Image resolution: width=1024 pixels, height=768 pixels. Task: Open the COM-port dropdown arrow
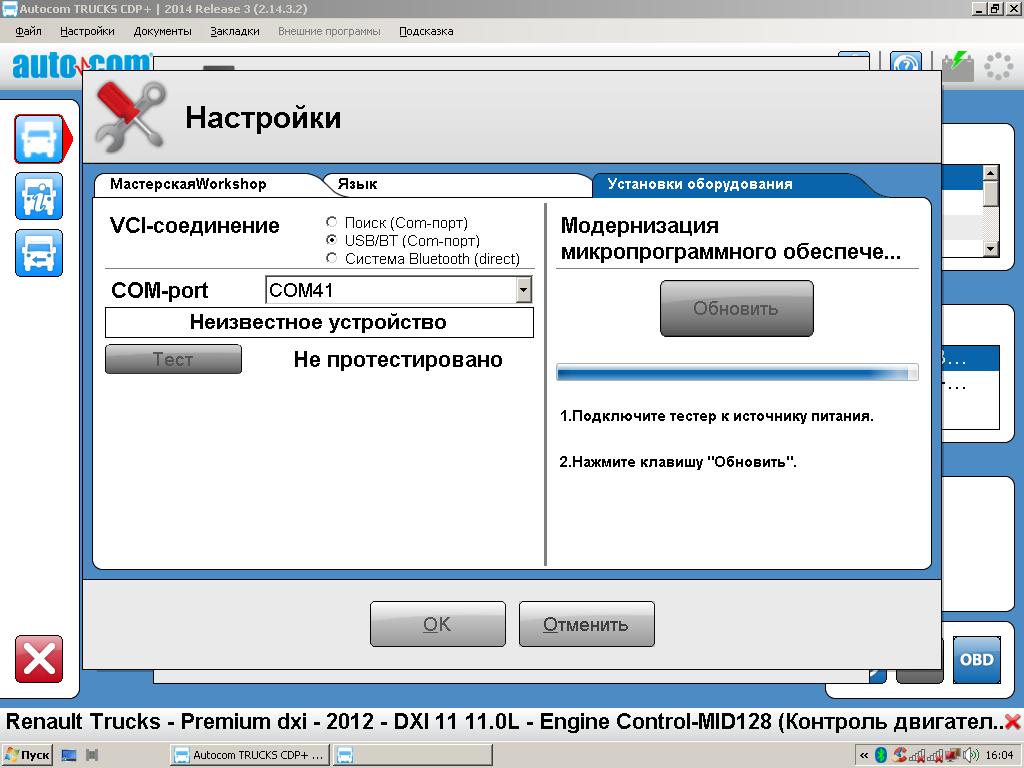[523, 290]
